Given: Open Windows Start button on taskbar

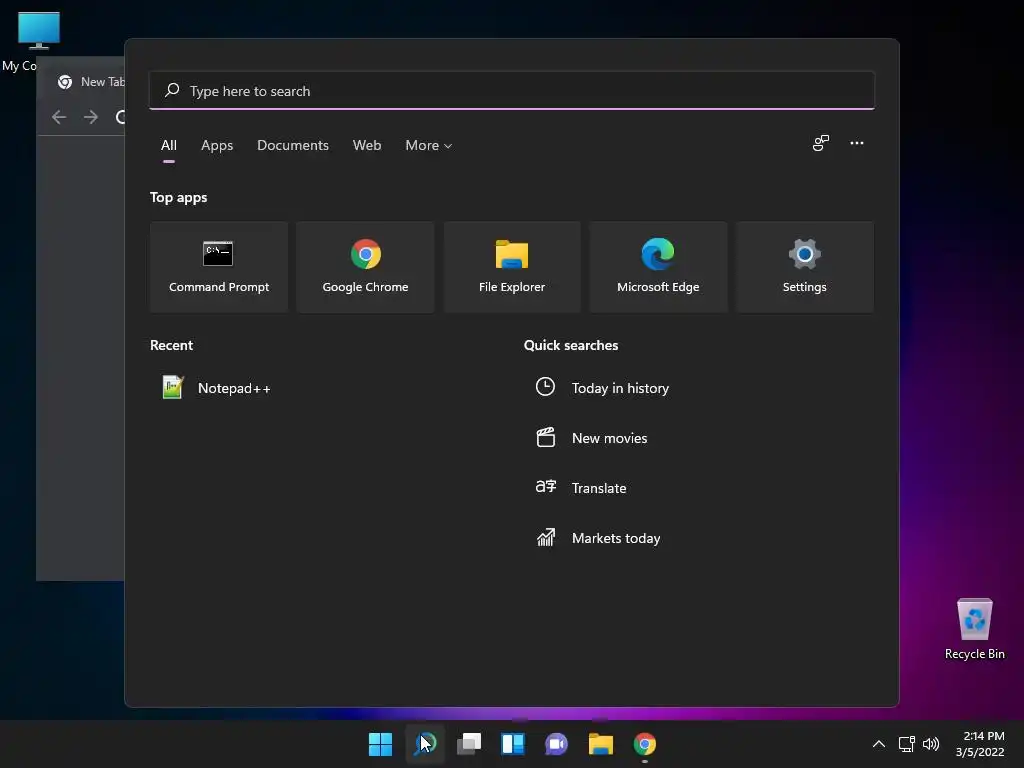Looking at the screenshot, I should pyautogui.click(x=380, y=744).
